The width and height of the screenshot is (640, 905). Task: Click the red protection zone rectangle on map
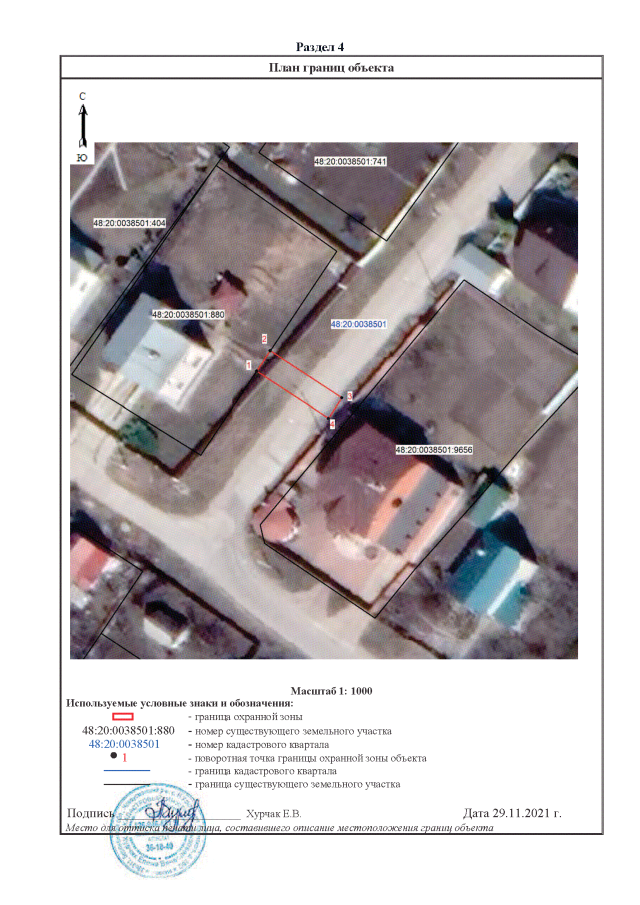301,384
